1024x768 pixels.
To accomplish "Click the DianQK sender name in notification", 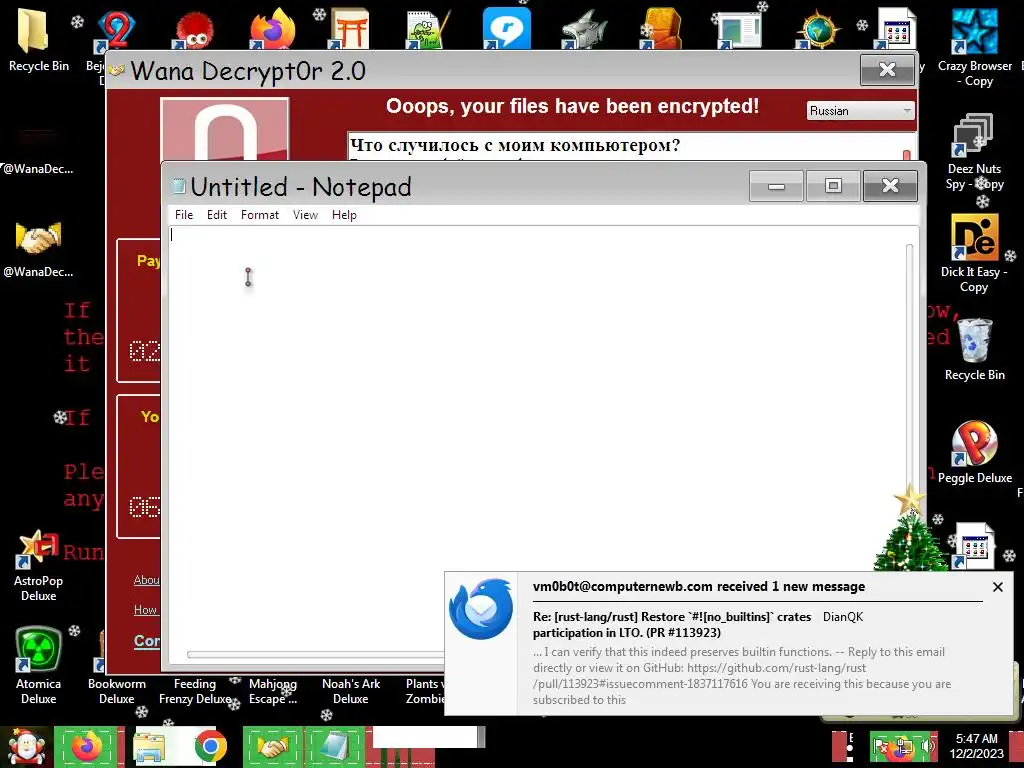I will pos(842,616).
